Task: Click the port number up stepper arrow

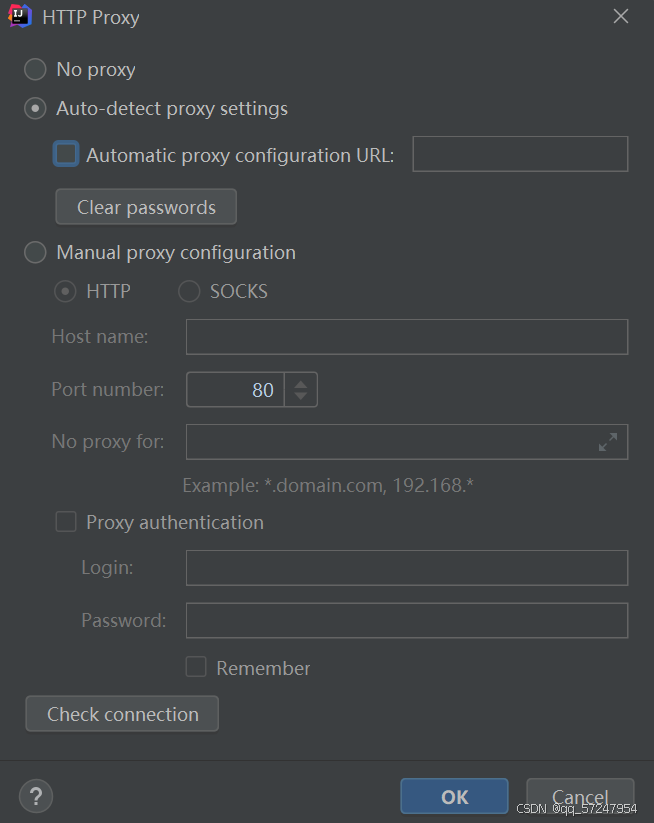Action: point(301,383)
